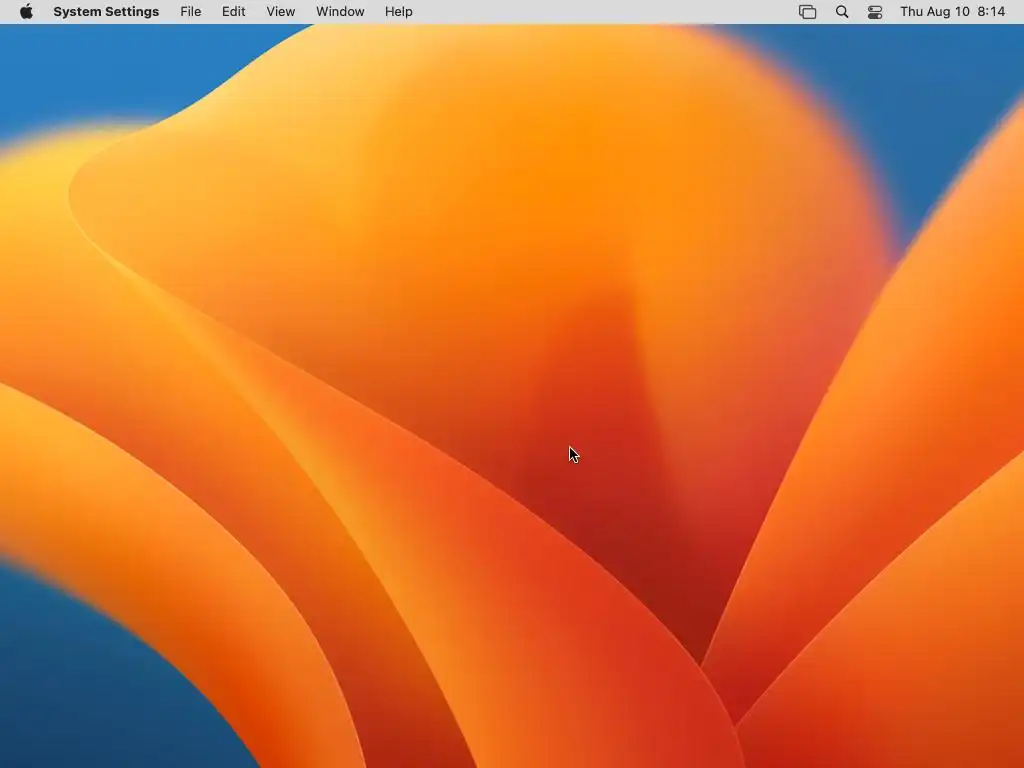Screen dimensions: 1024x768
Task: Open the Edit menu
Action: tap(233, 12)
